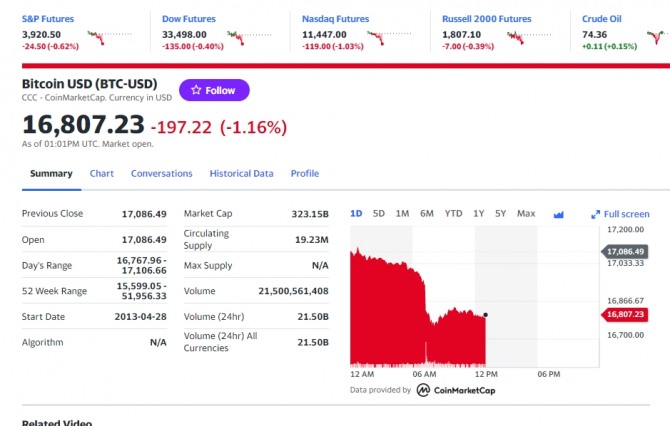The width and height of the screenshot is (670, 426).
Task: Click the Dow Futures mini sparkline chart
Action: click(251, 37)
